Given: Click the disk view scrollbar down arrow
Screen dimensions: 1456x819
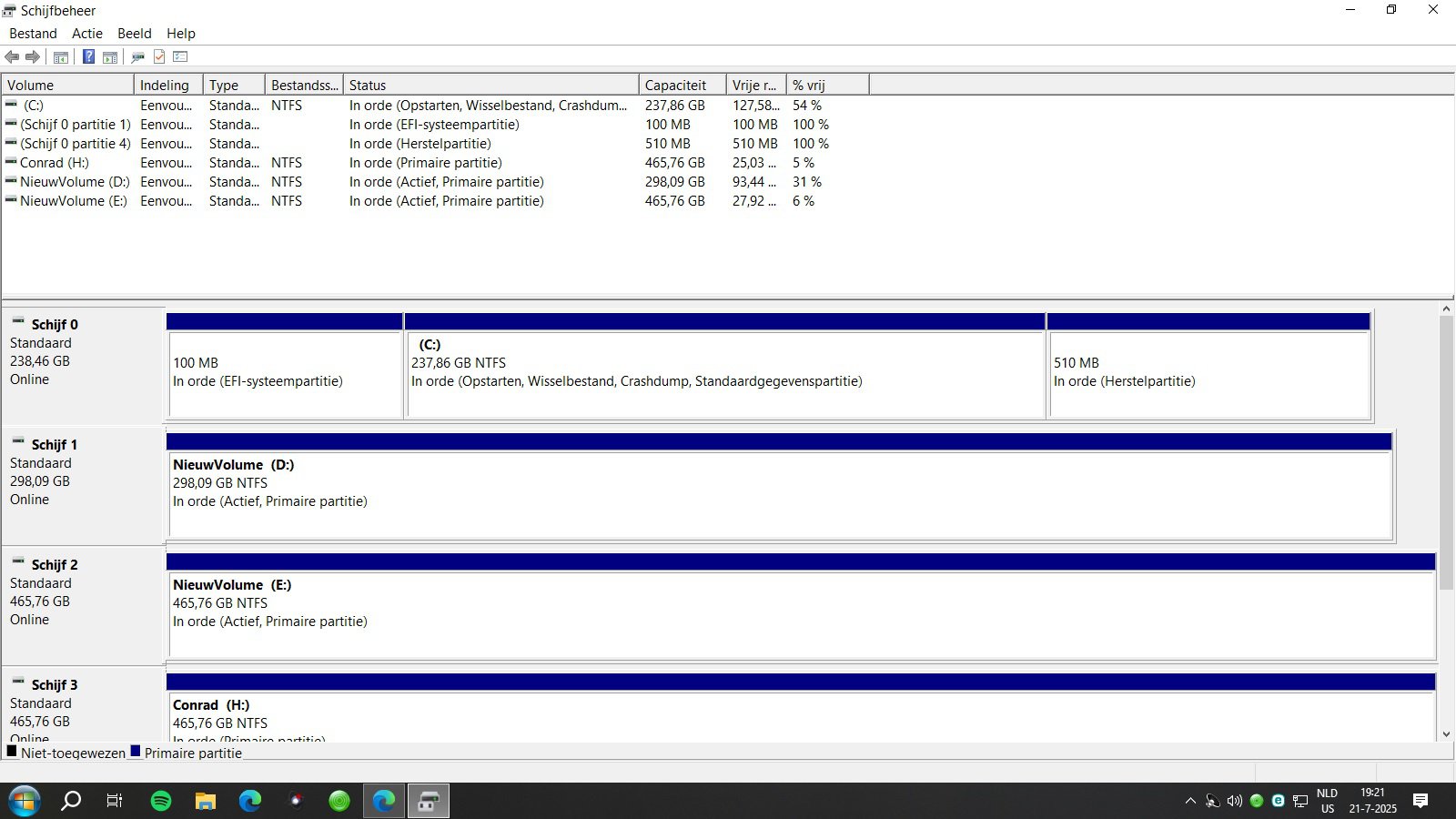Looking at the screenshot, I should (1446, 734).
